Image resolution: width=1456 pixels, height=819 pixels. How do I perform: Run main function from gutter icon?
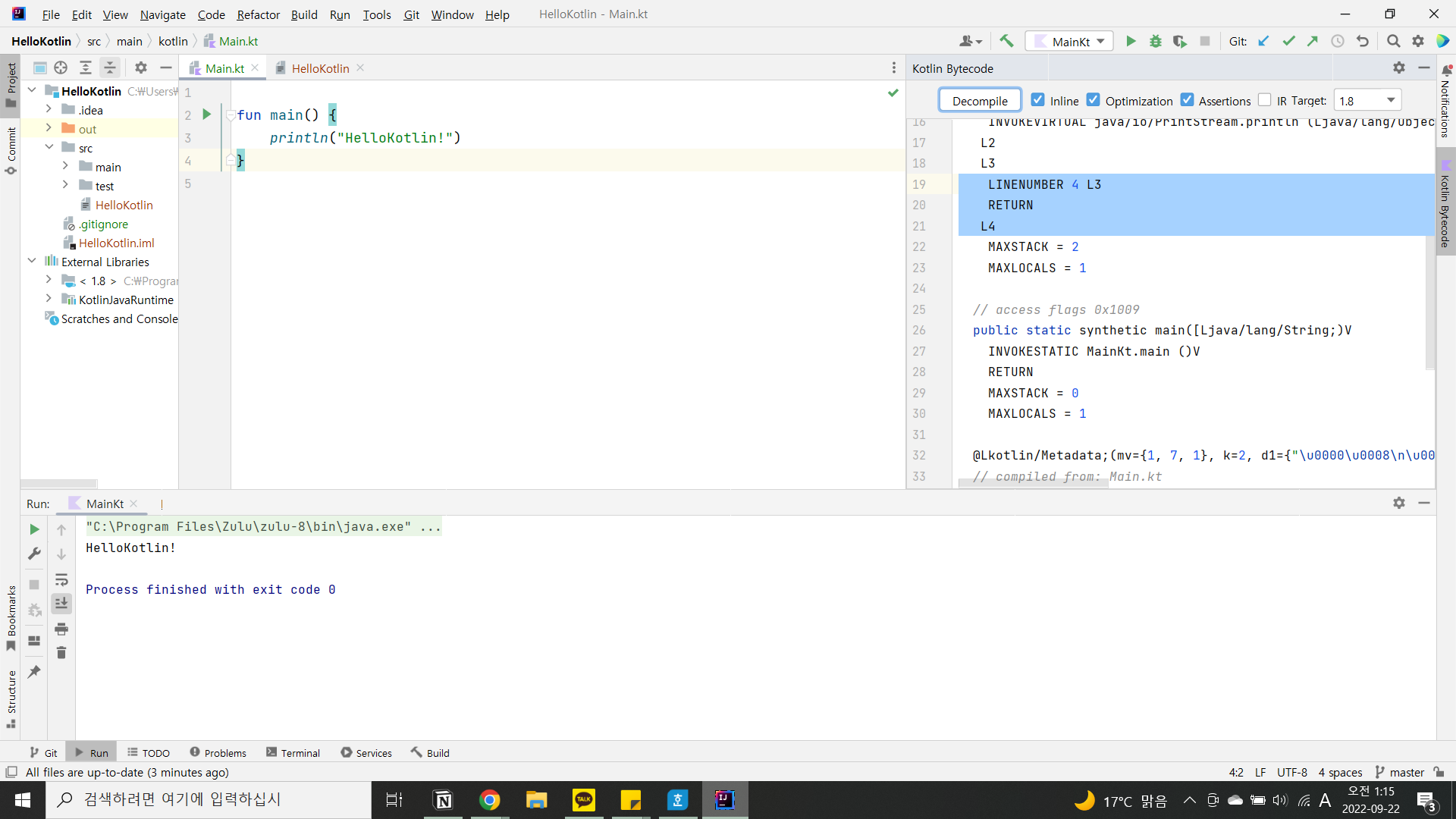(206, 115)
